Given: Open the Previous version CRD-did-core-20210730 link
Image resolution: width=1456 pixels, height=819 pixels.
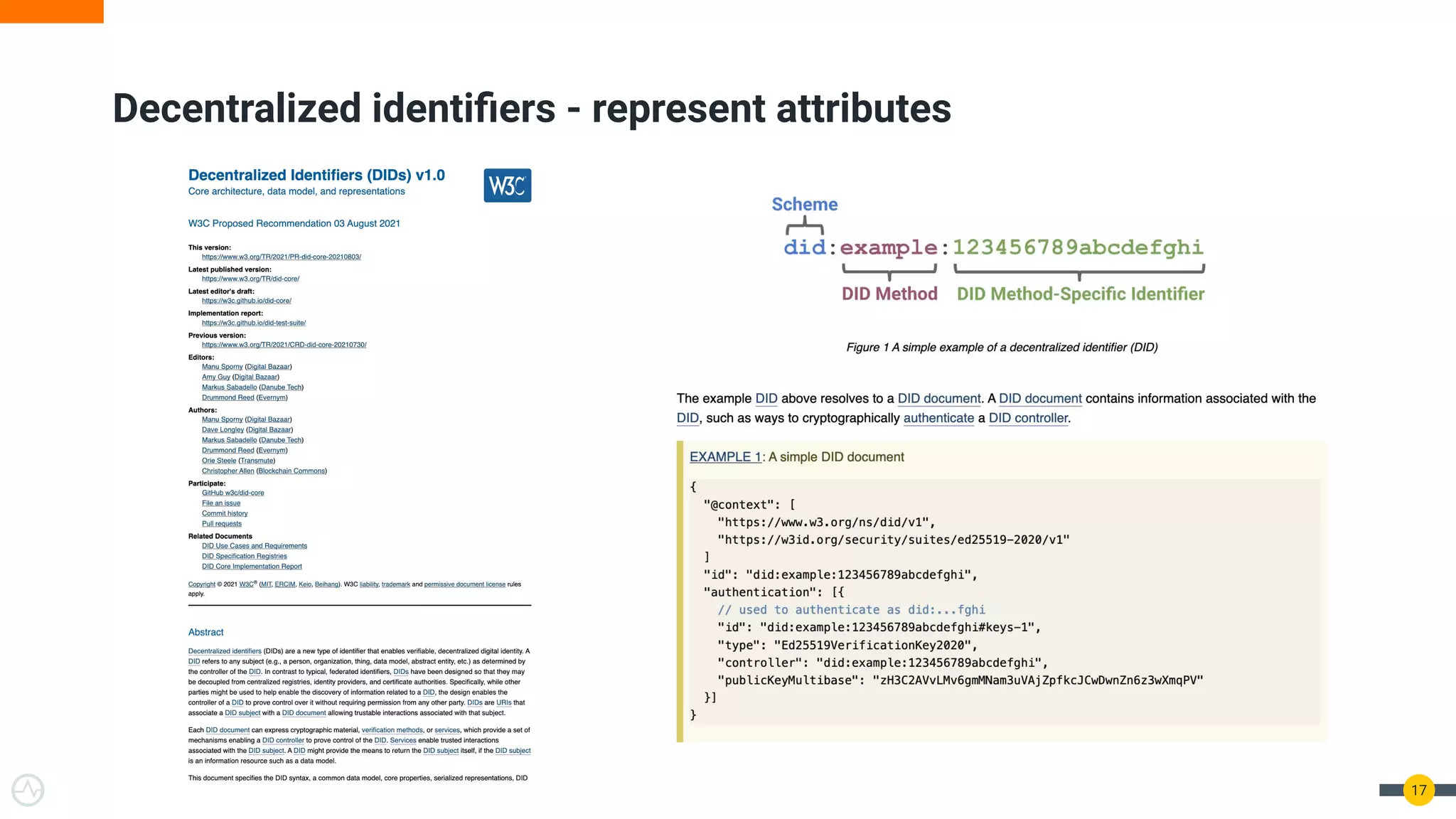Looking at the screenshot, I should (x=284, y=345).
